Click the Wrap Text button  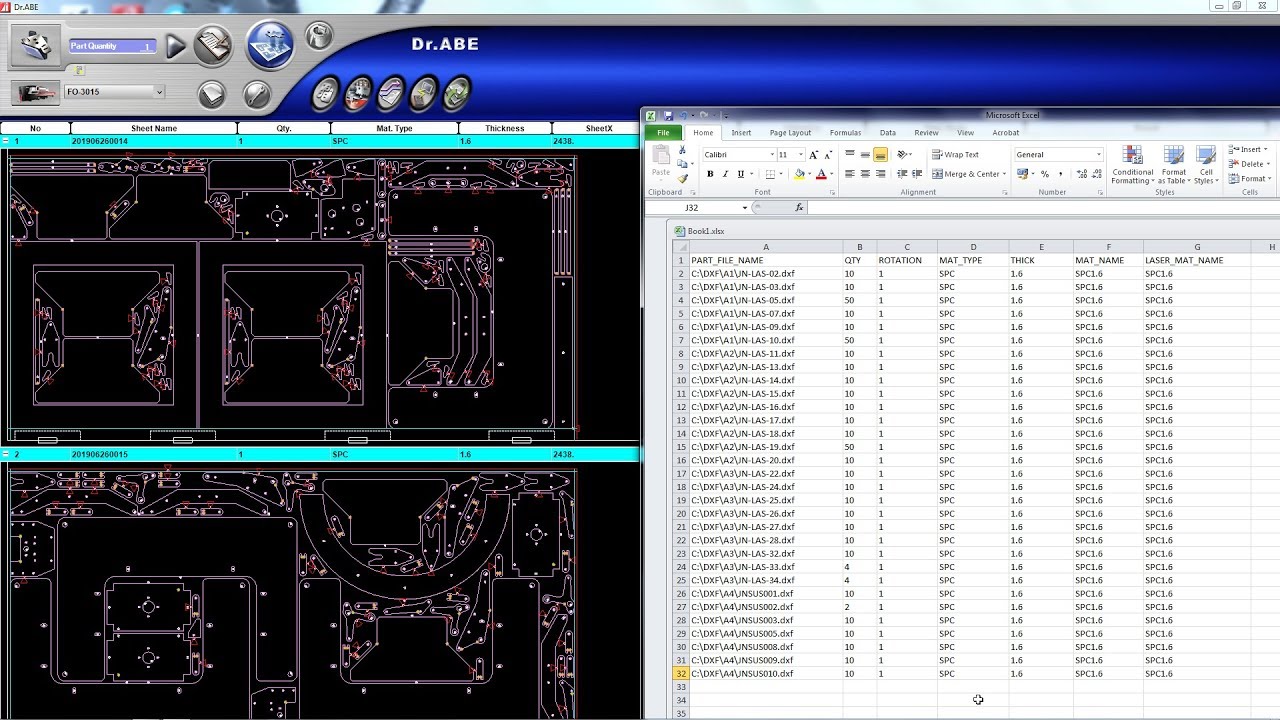pyautogui.click(x=955, y=155)
